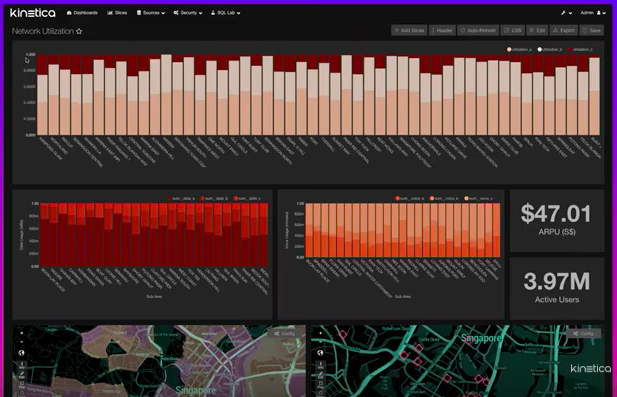Click the 3.97M Active Users value
The image size is (617, 397).
click(x=556, y=281)
